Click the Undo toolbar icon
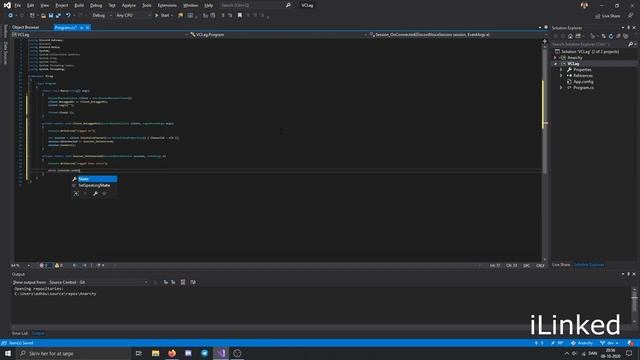The height and width of the screenshot is (360, 640). tap(68, 16)
